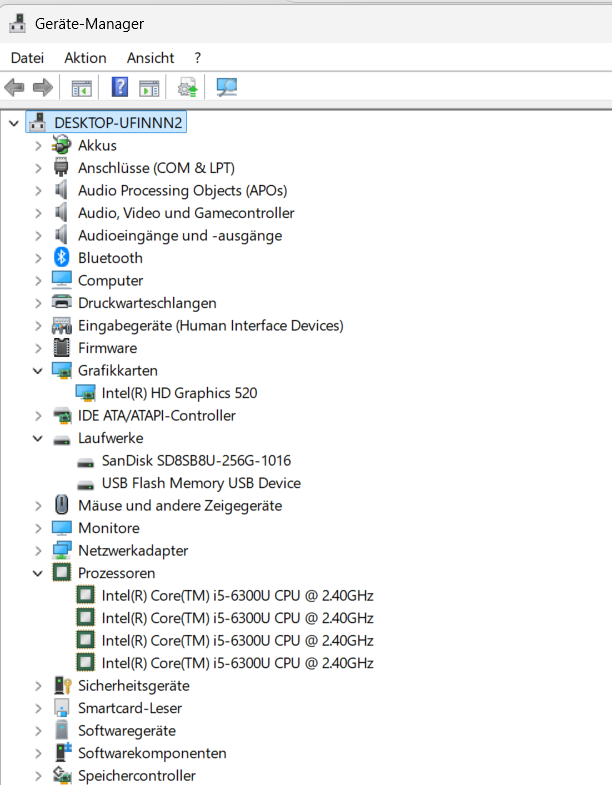The image size is (612, 785).
Task: Expand the Netzwerkadapter category
Action: (x=38, y=551)
